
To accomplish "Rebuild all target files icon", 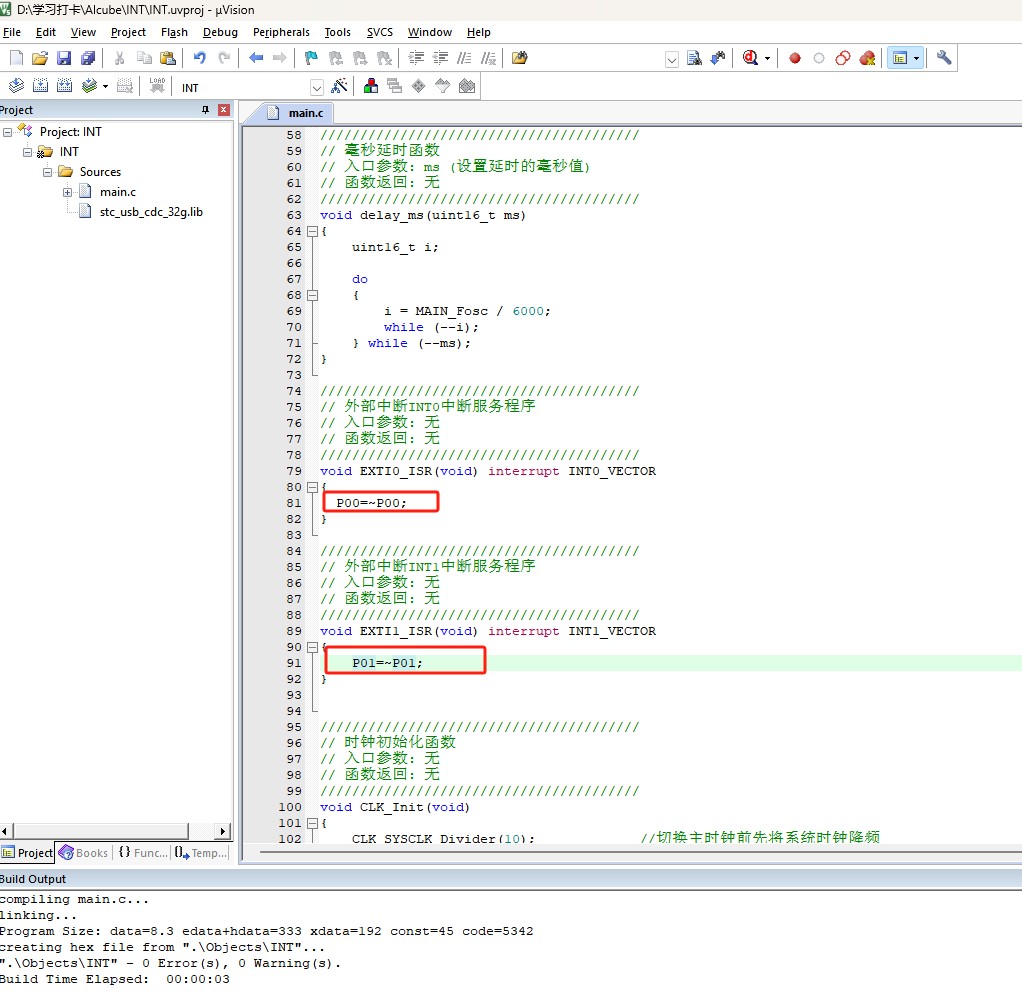I will [x=65, y=86].
